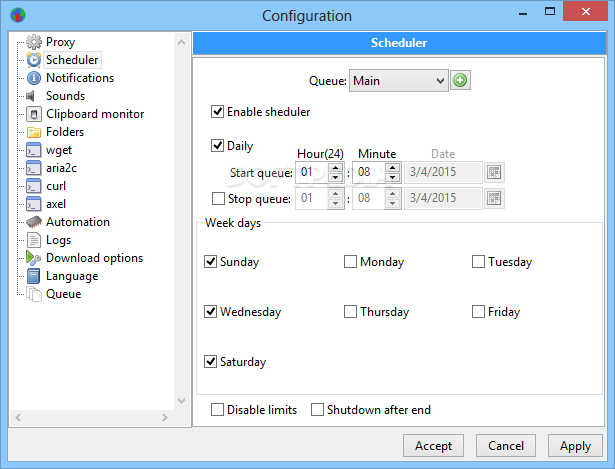Click the axel terminal icon
The image size is (615, 469).
34,204
